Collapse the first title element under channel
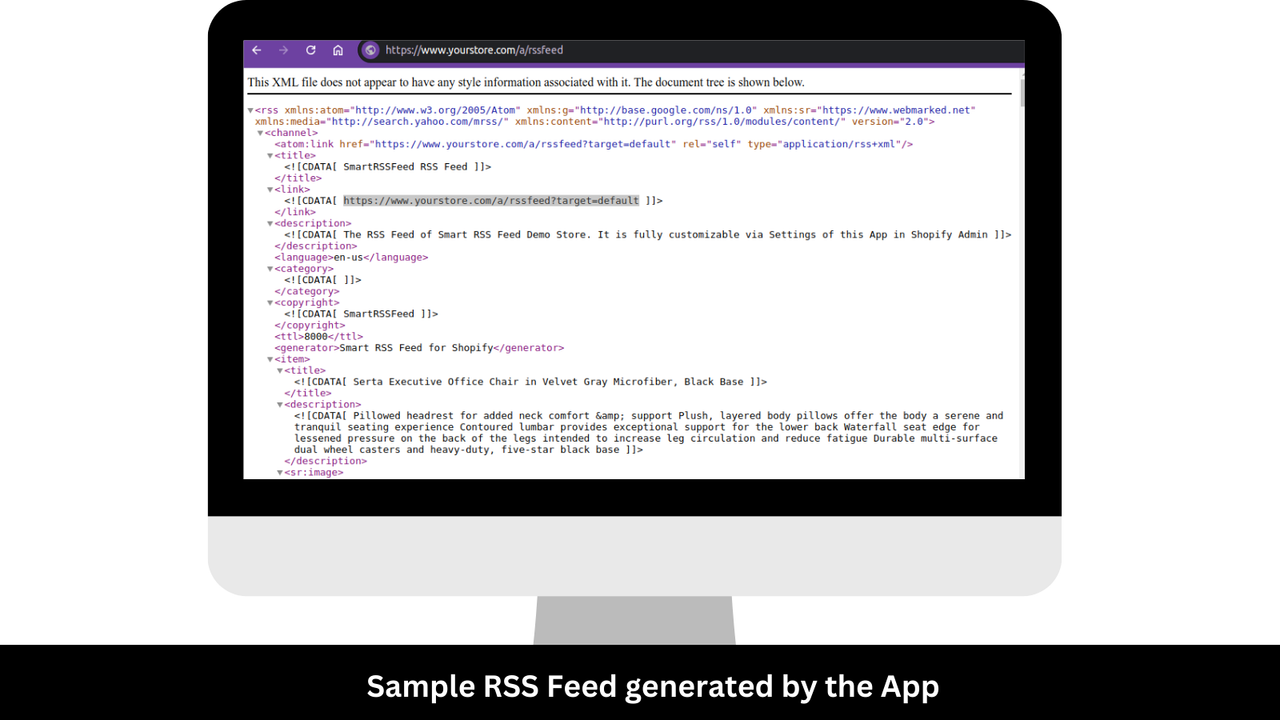Screen dimensions: 1280x720 pos(271,155)
